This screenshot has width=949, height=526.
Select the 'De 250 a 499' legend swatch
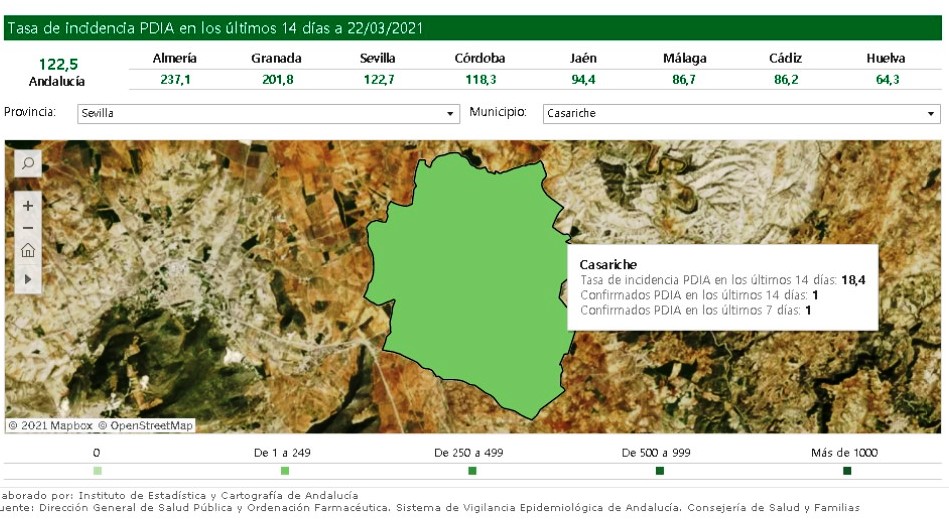click(472, 471)
